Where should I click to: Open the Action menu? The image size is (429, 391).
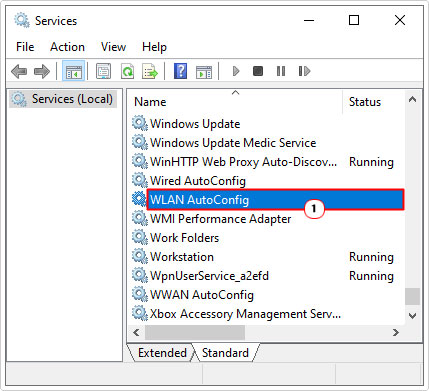[x=67, y=47]
